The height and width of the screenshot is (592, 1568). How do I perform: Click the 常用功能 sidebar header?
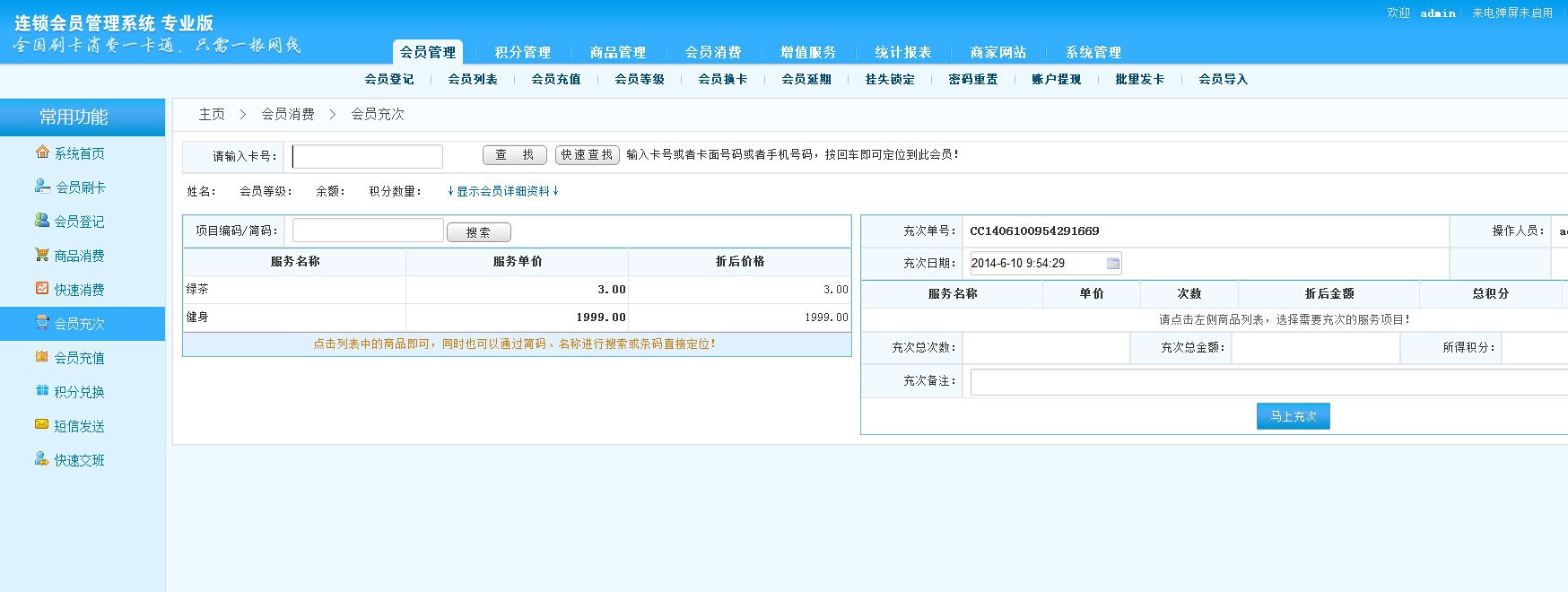pos(83,118)
